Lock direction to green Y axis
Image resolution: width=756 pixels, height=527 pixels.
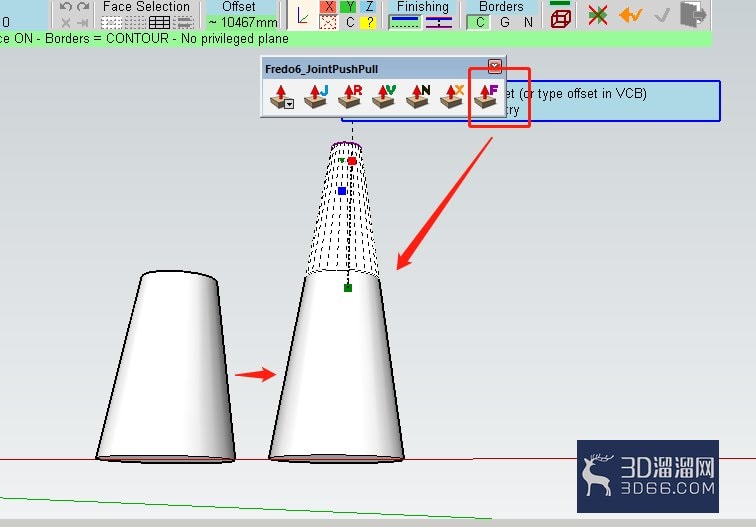pyautogui.click(x=349, y=7)
